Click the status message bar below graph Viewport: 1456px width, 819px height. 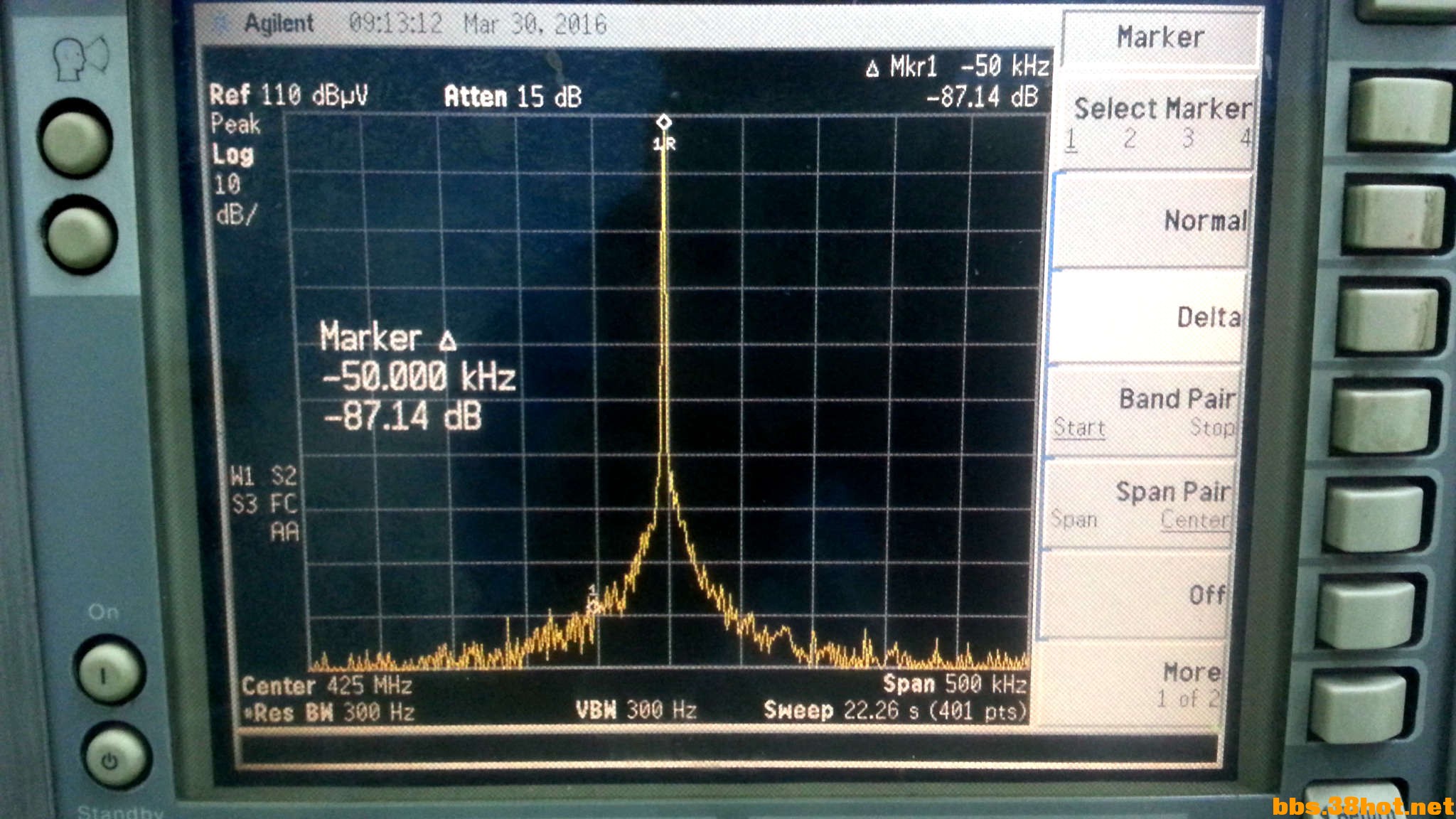tap(728, 750)
